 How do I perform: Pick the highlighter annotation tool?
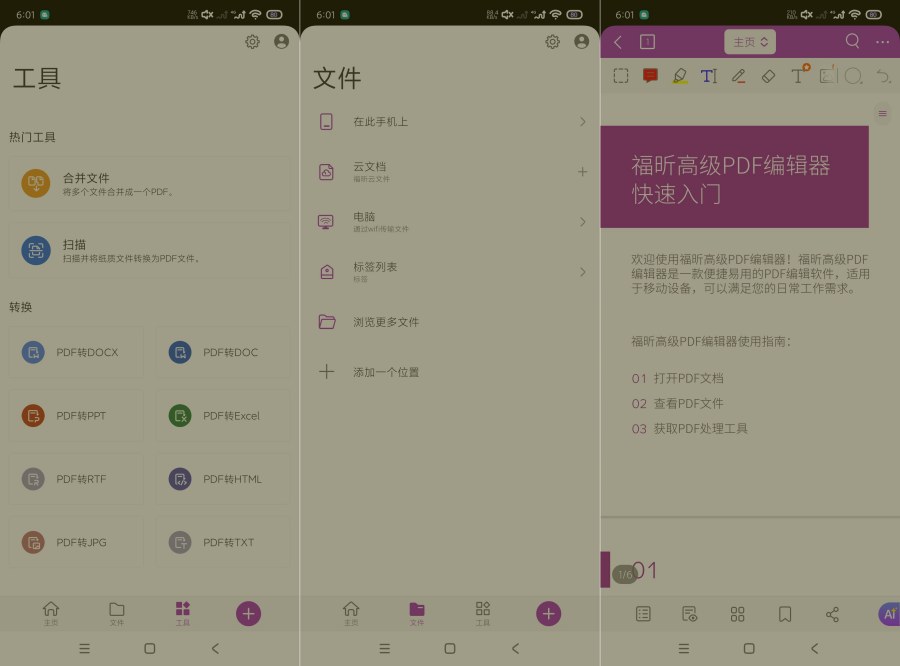[679, 76]
